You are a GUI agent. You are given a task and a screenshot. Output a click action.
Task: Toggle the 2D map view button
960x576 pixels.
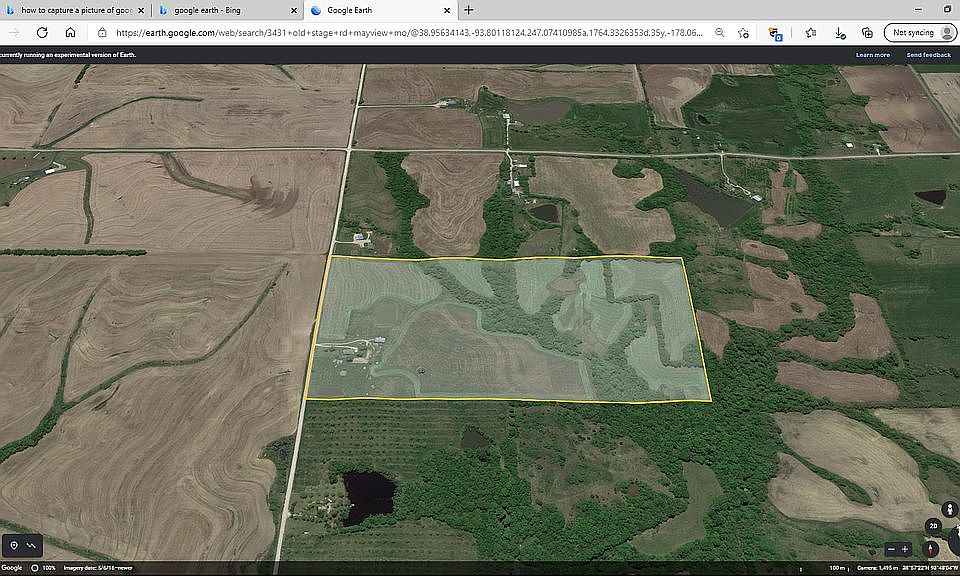coord(932,526)
